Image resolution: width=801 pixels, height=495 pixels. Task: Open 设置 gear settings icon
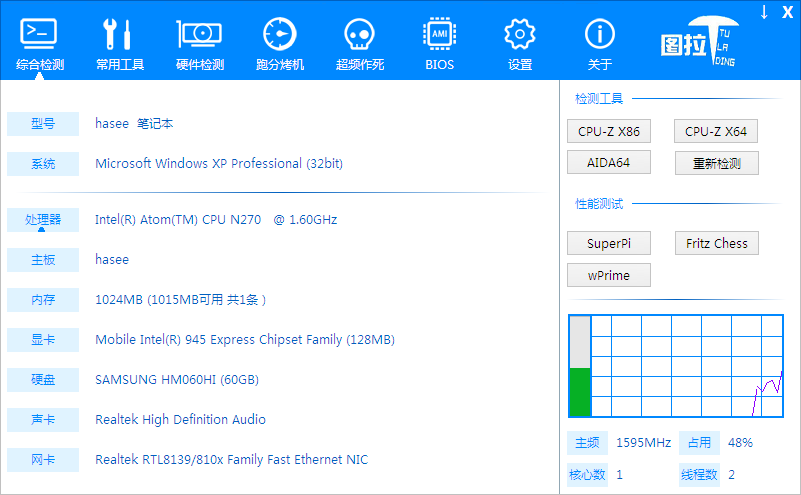click(519, 34)
